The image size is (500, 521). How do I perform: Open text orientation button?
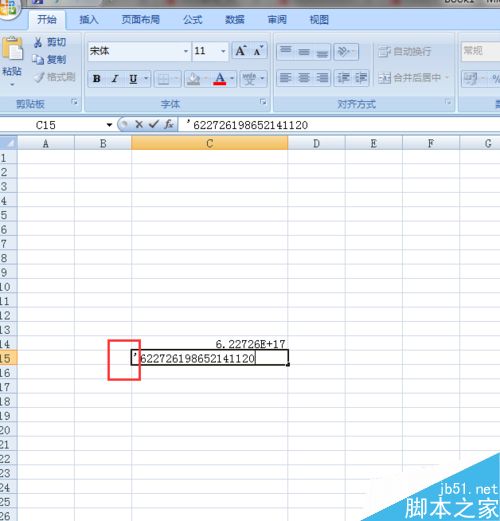pyautogui.click(x=346, y=52)
